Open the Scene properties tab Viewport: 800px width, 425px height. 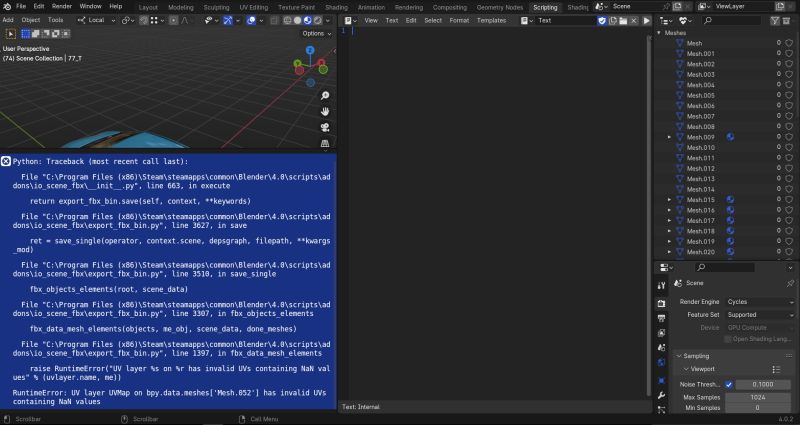[661, 348]
